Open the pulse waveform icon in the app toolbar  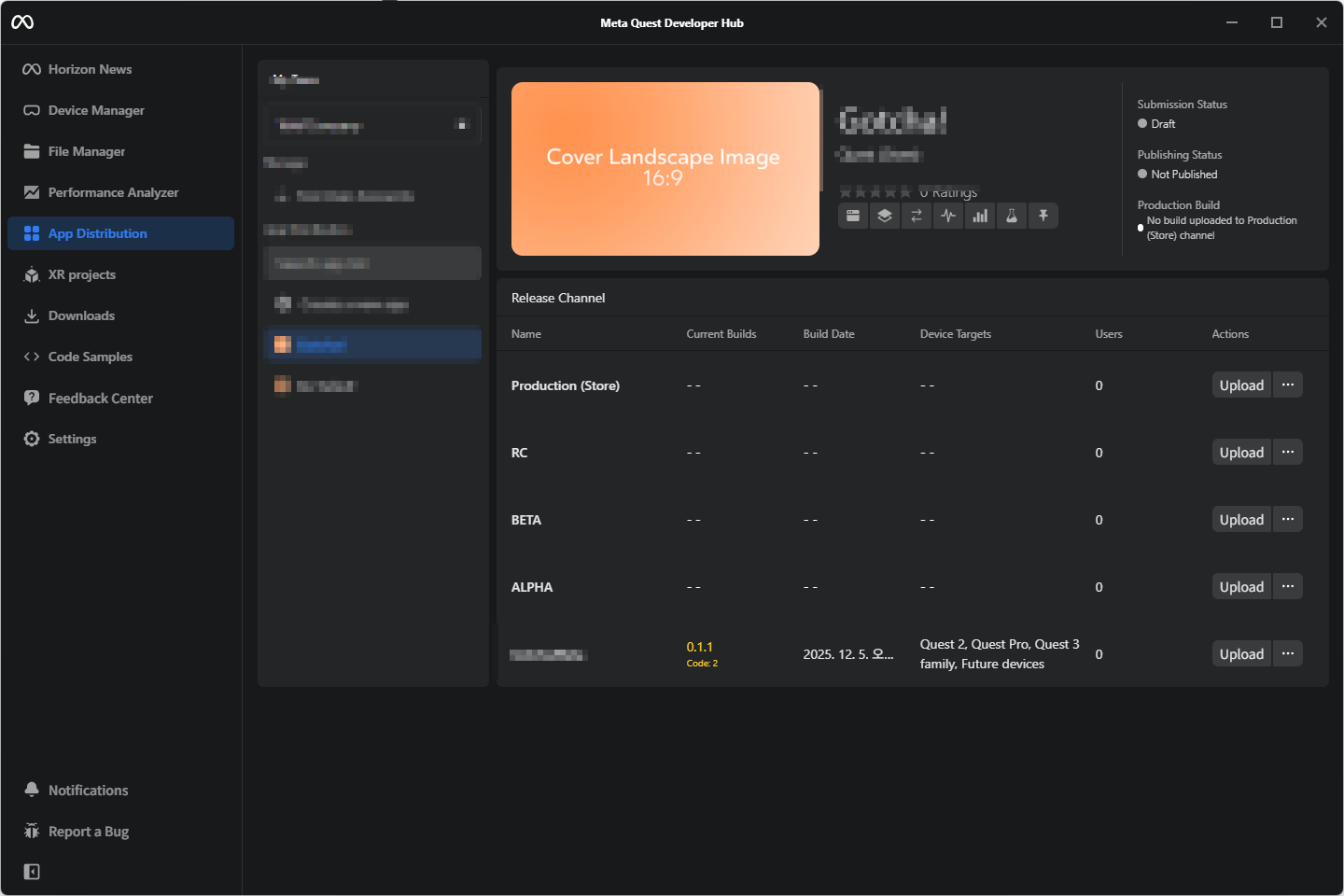tap(948, 216)
